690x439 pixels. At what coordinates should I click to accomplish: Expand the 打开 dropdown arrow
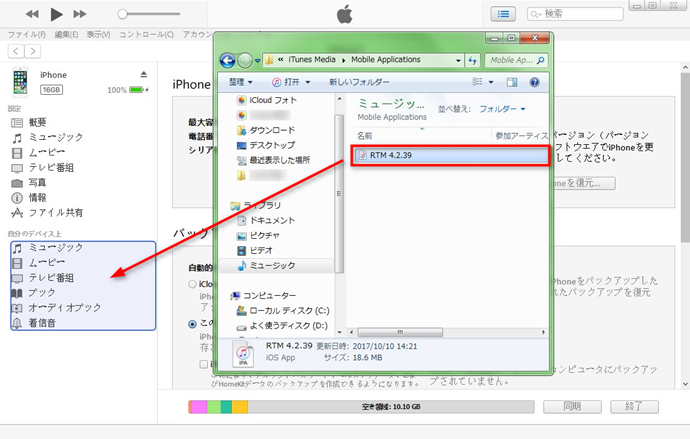point(308,82)
